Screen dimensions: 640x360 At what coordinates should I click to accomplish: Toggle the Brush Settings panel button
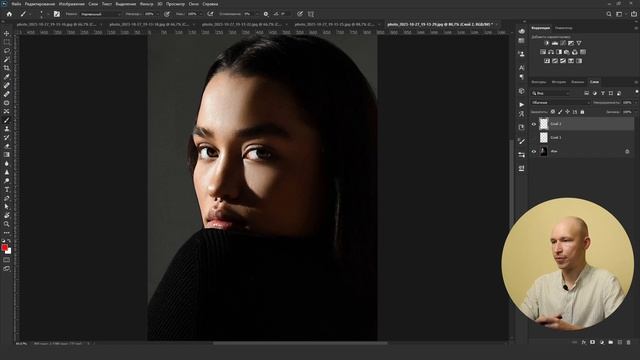click(x=57, y=14)
